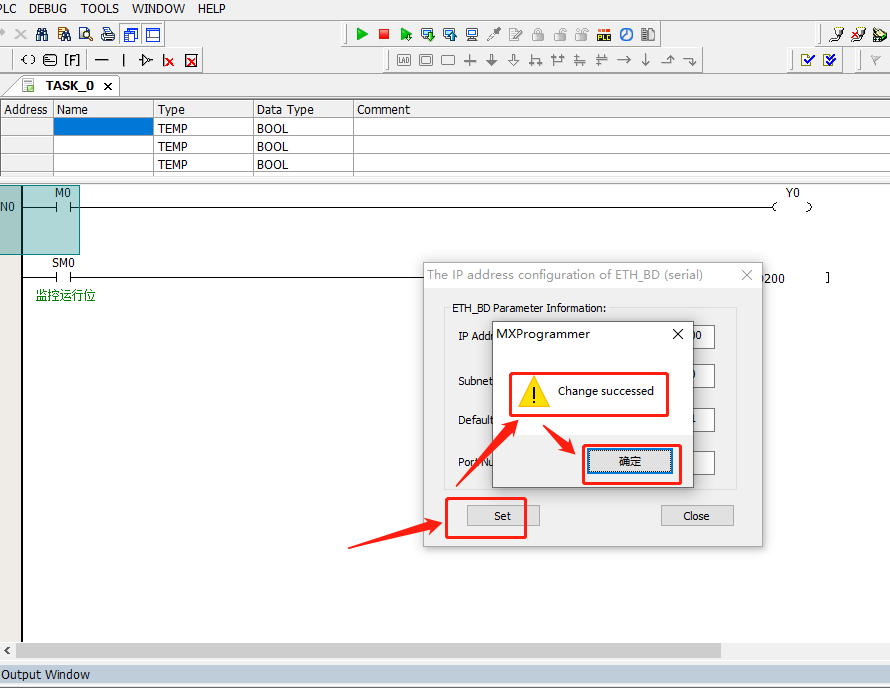Close the TASK_0 tab

pyautogui.click(x=108, y=86)
